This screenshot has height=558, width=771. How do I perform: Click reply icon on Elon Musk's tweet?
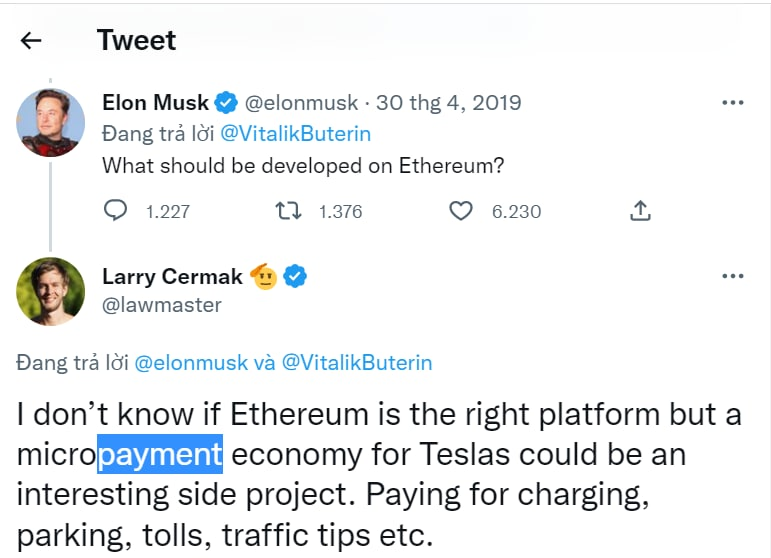116,211
